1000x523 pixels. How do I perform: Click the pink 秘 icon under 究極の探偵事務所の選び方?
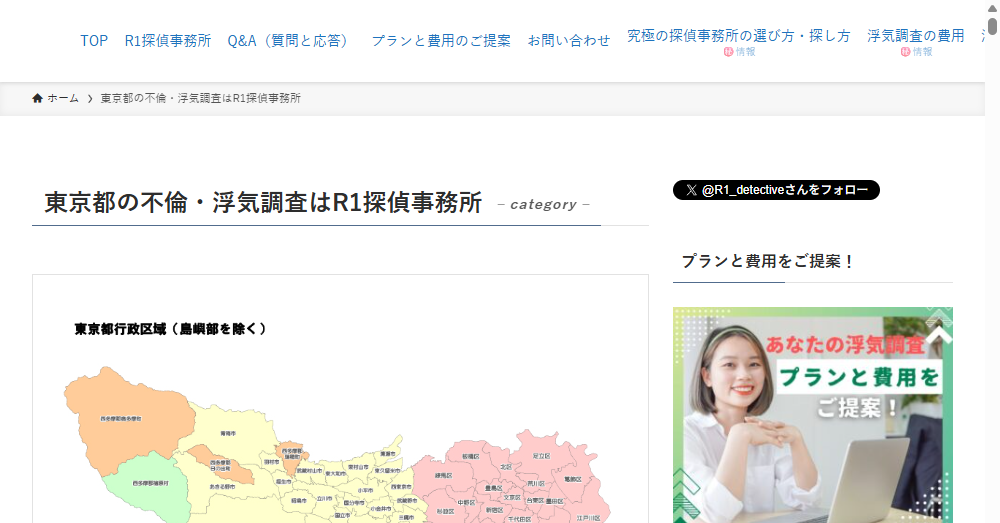click(728, 52)
